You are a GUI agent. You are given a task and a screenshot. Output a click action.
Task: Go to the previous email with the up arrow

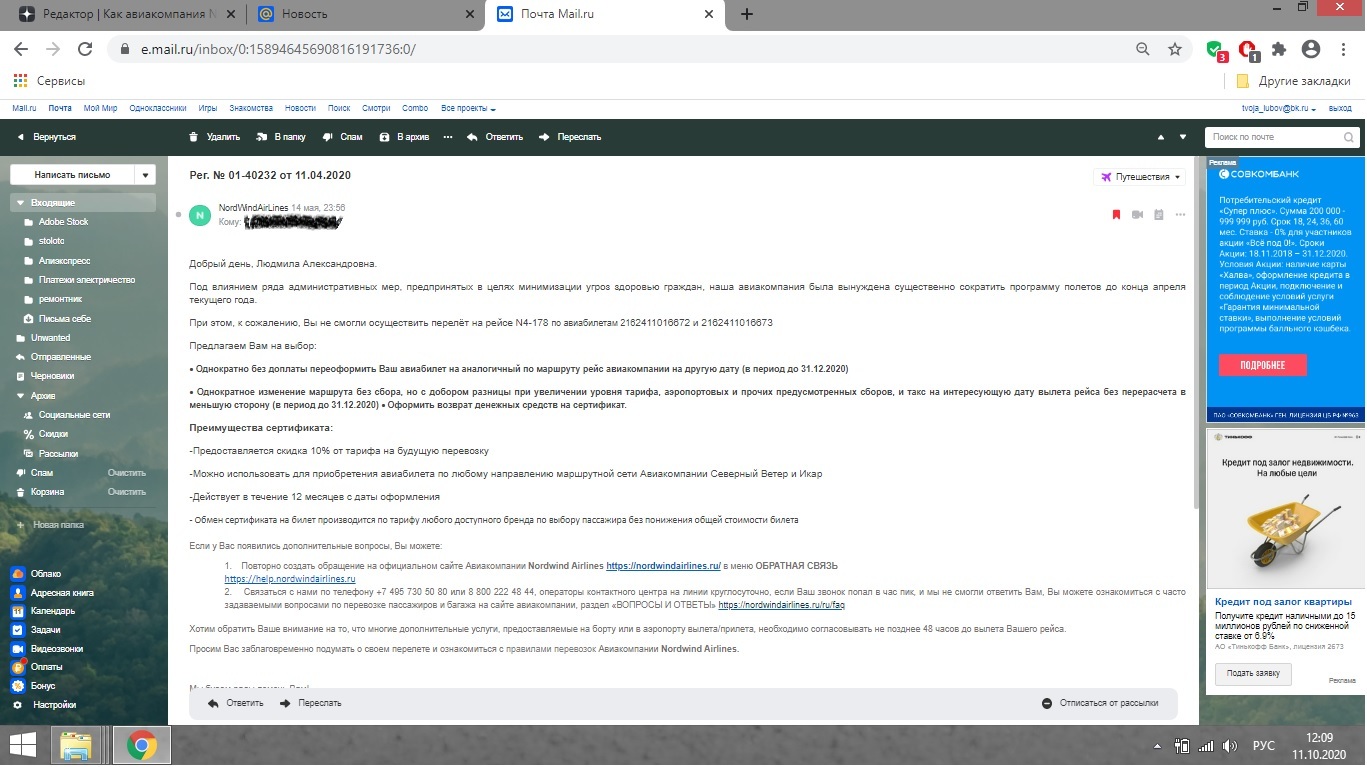(1161, 137)
